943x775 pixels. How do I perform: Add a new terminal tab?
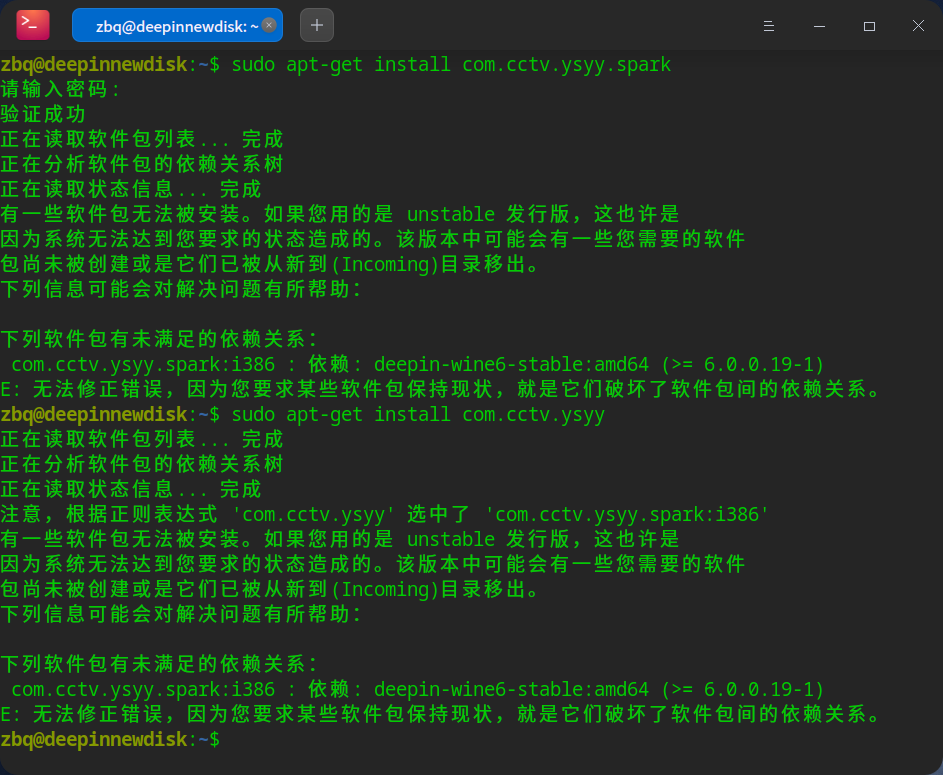point(317,25)
